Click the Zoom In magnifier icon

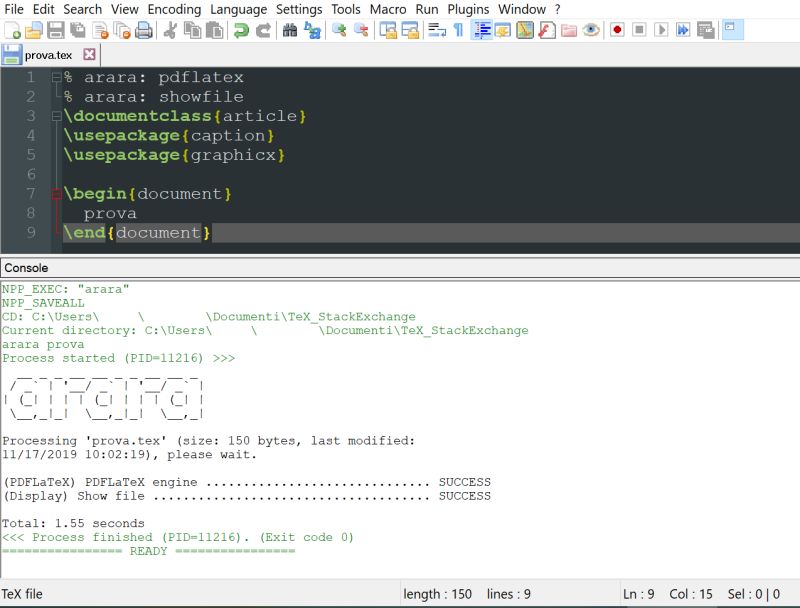point(339,30)
